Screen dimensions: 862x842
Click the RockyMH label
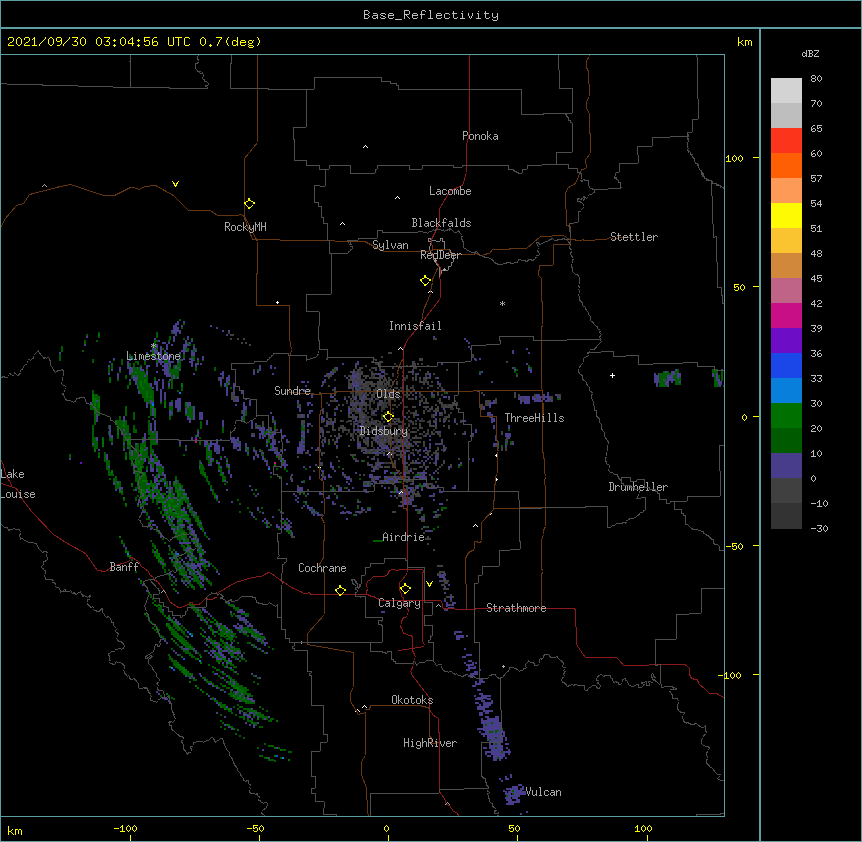[245, 227]
